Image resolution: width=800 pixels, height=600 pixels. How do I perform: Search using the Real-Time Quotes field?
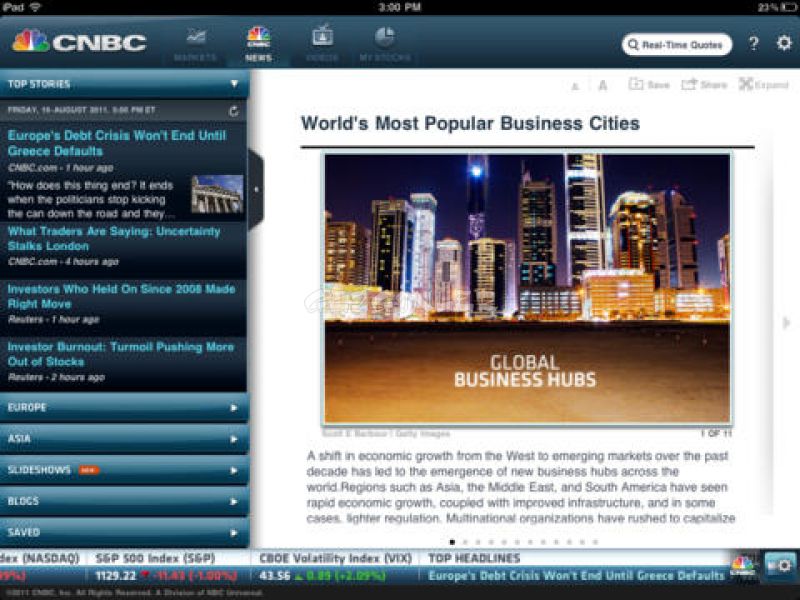(x=677, y=44)
